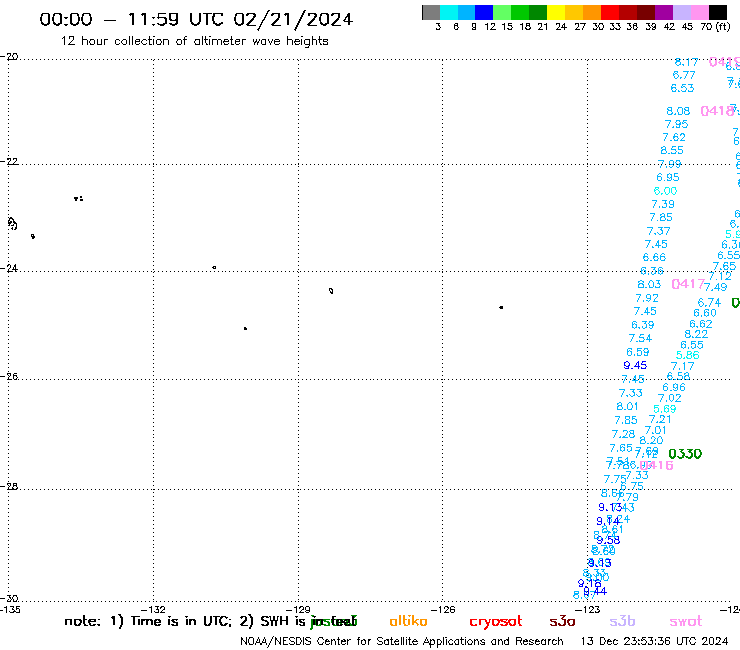Viewport: 740px width, 650px height.
Task: Click the longitude axis label '-129'
Action: pyautogui.click(x=298, y=609)
